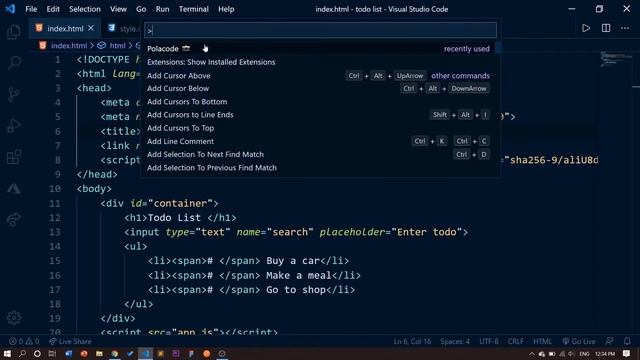Switch to the index.html tab
This screenshot has width=640, height=360.
click(65, 28)
